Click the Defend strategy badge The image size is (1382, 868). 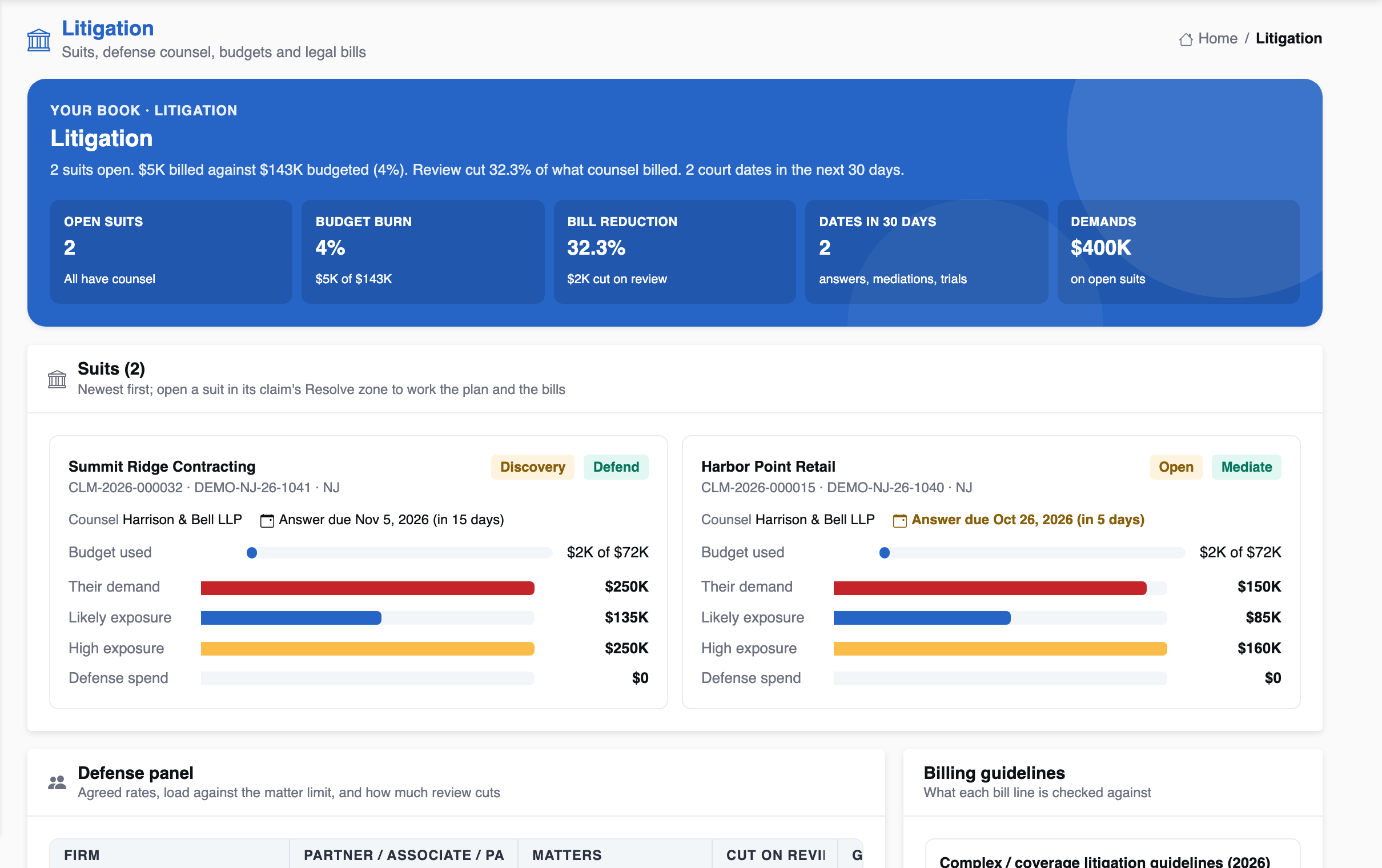pos(616,467)
